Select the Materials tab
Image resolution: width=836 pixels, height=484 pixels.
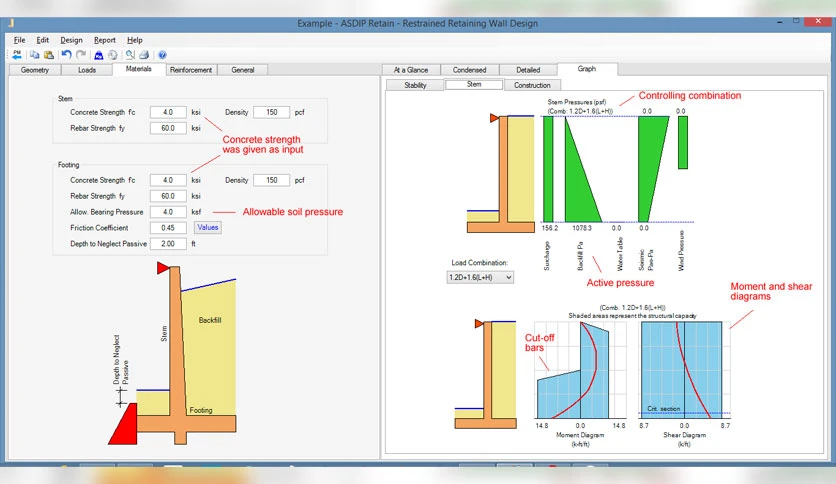pyautogui.click(x=139, y=69)
